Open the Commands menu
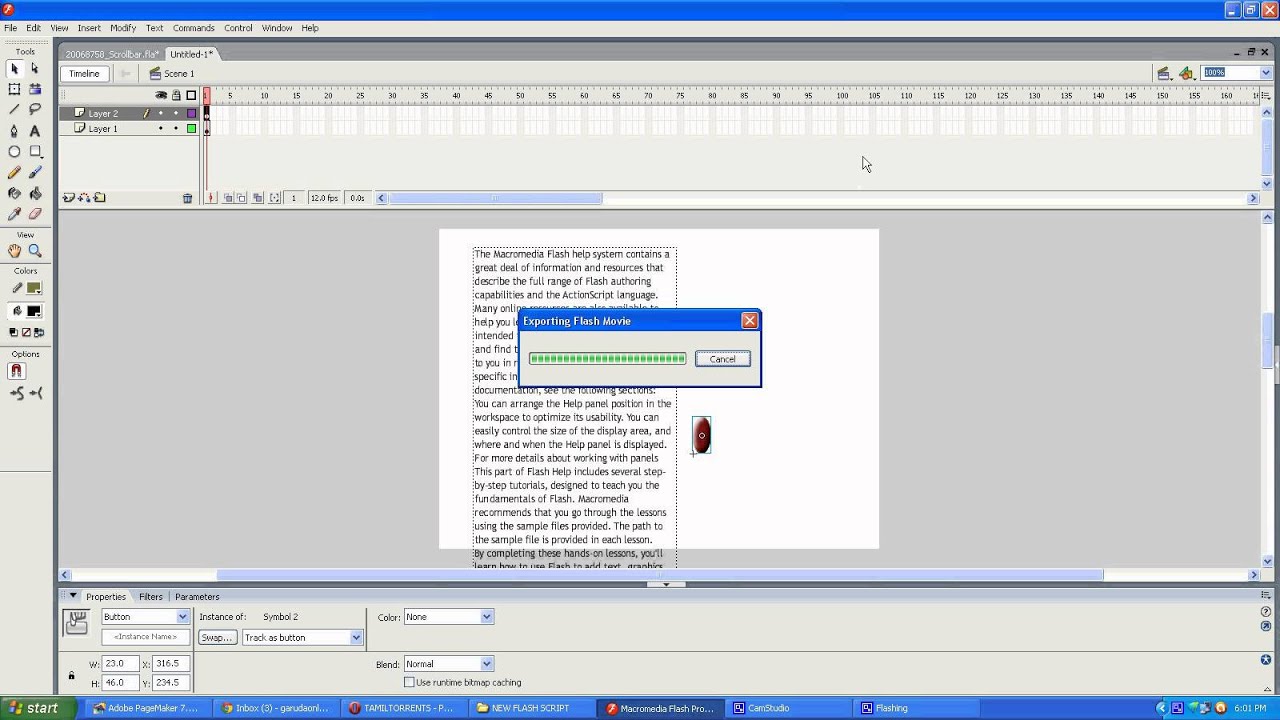The width and height of the screenshot is (1280, 720). pos(193,28)
